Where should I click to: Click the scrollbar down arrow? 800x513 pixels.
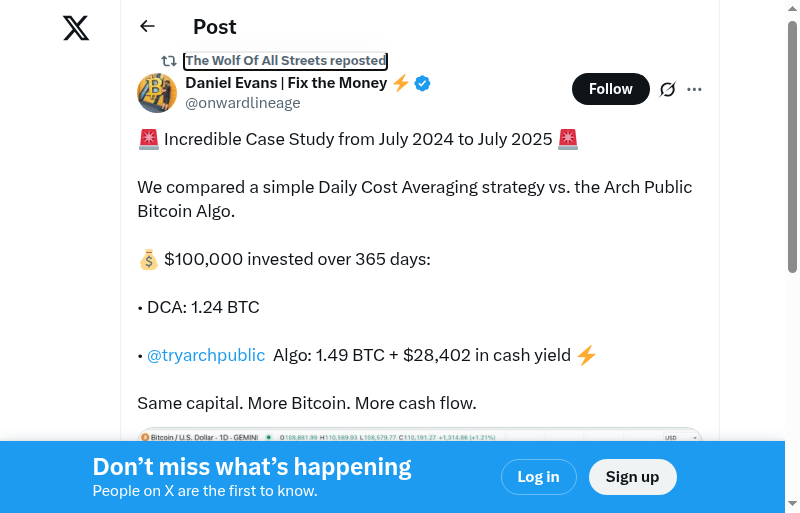pos(792,504)
